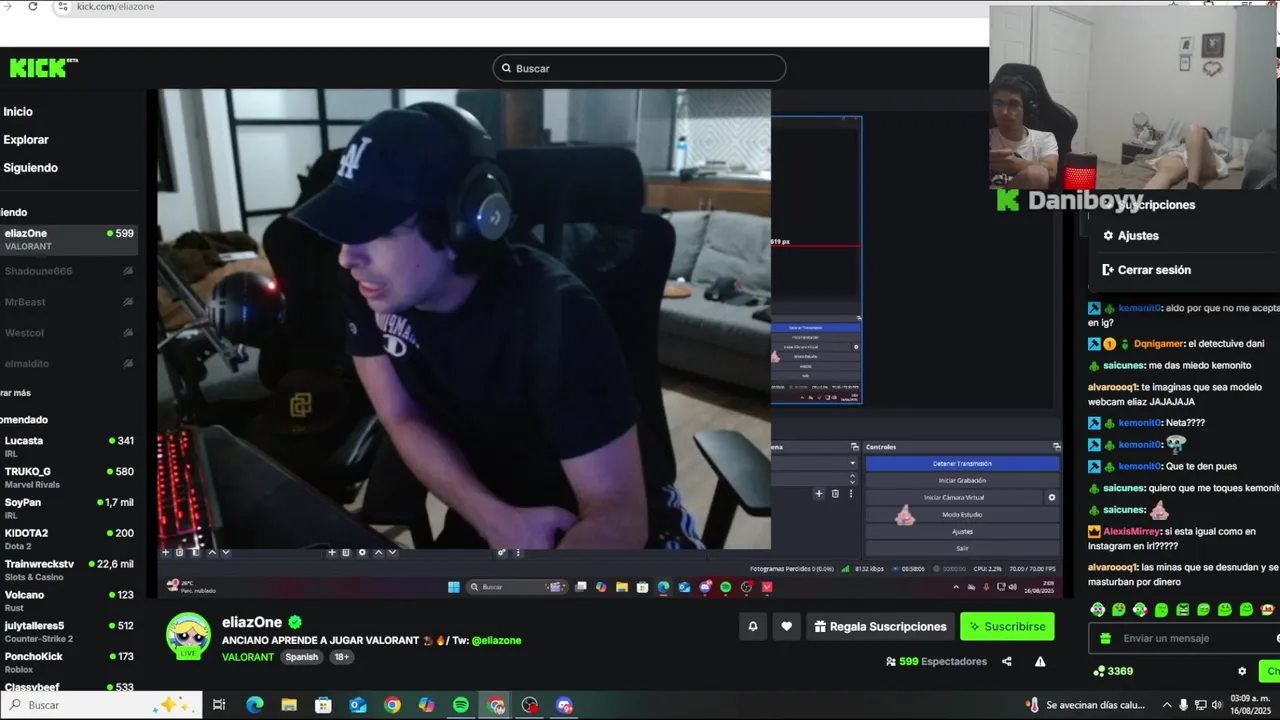Open the notification bell for eliazOne
Viewport: 1280px width, 720px height.
753,626
